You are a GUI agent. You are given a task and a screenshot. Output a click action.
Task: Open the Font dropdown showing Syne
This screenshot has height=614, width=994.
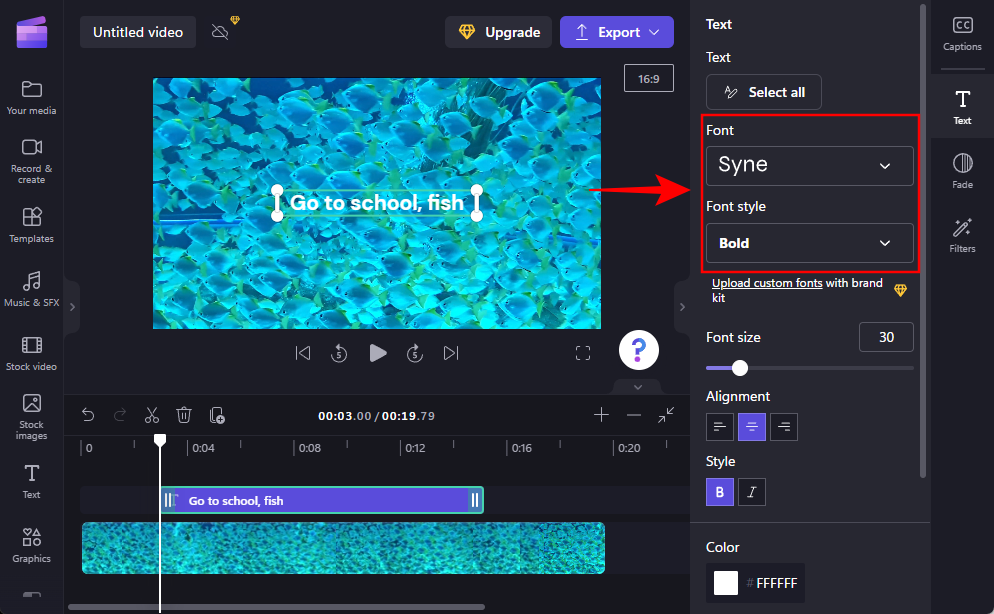click(809, 165)
